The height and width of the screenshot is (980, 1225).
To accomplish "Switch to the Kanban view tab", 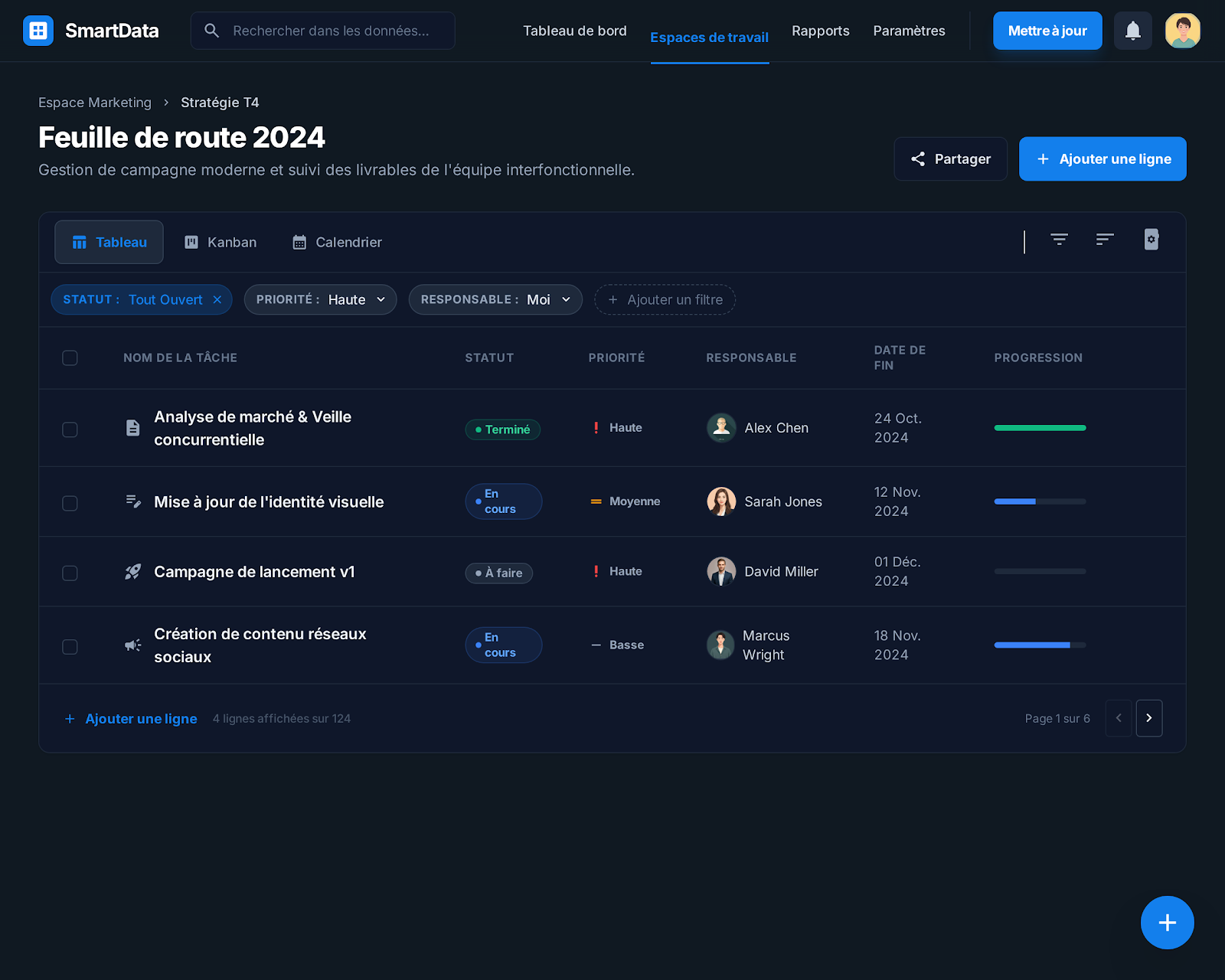I will click(220, 242).
